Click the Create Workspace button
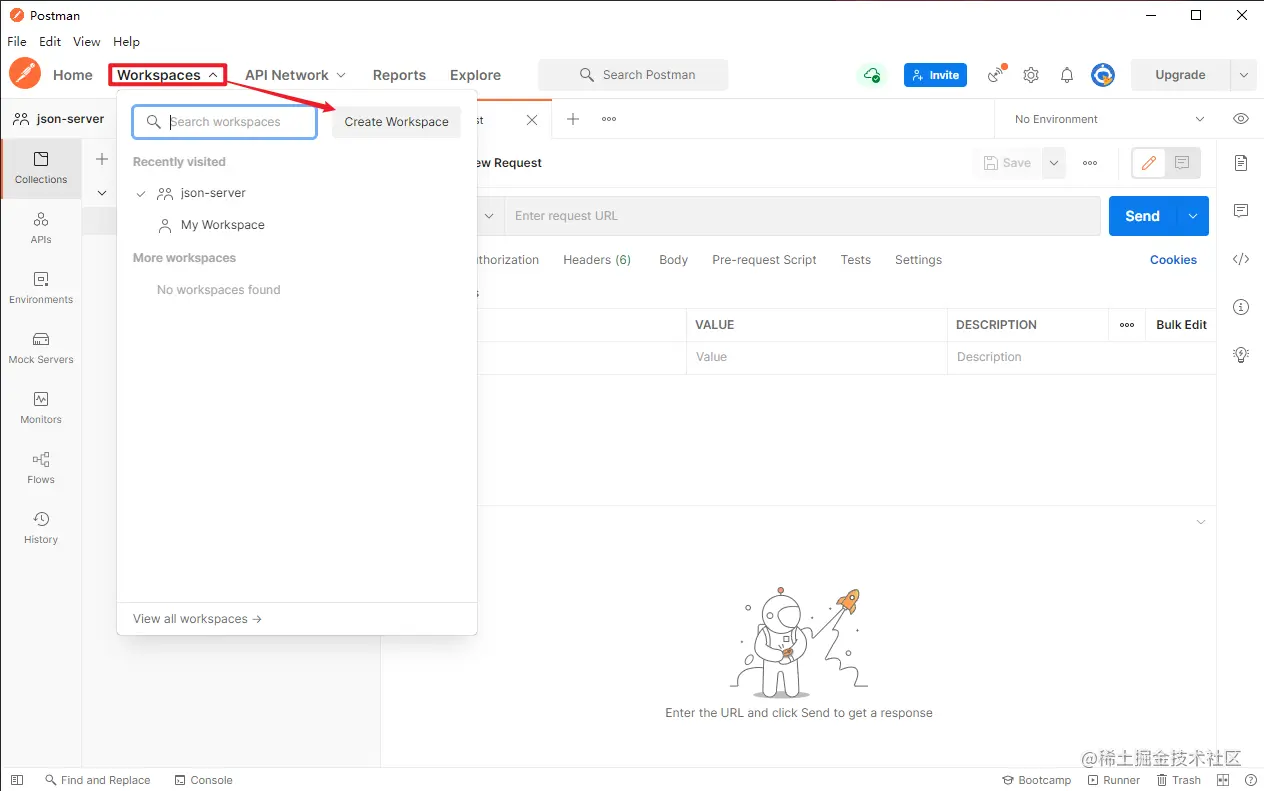This screenshot has height=791, width=1264. click(396, 122)
